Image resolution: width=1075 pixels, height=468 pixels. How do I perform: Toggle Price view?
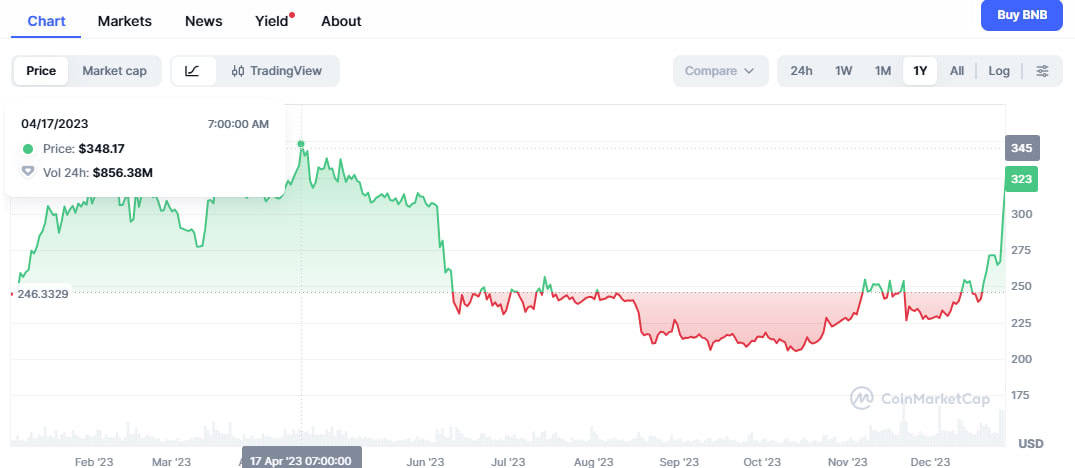[41, 71]
